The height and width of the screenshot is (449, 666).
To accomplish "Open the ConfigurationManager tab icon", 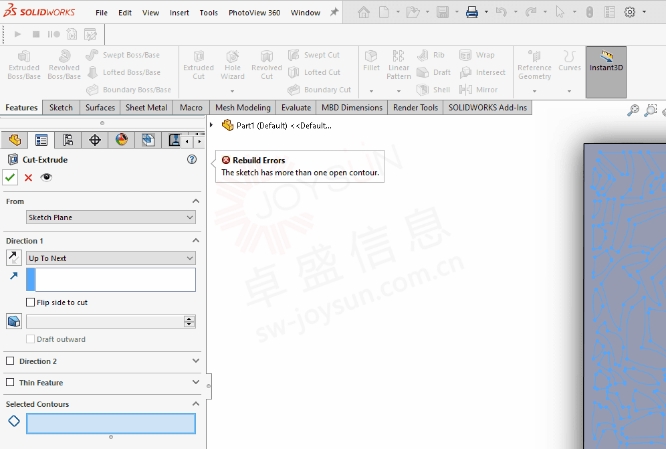I will pyautogui.click(x=68, y=140).
